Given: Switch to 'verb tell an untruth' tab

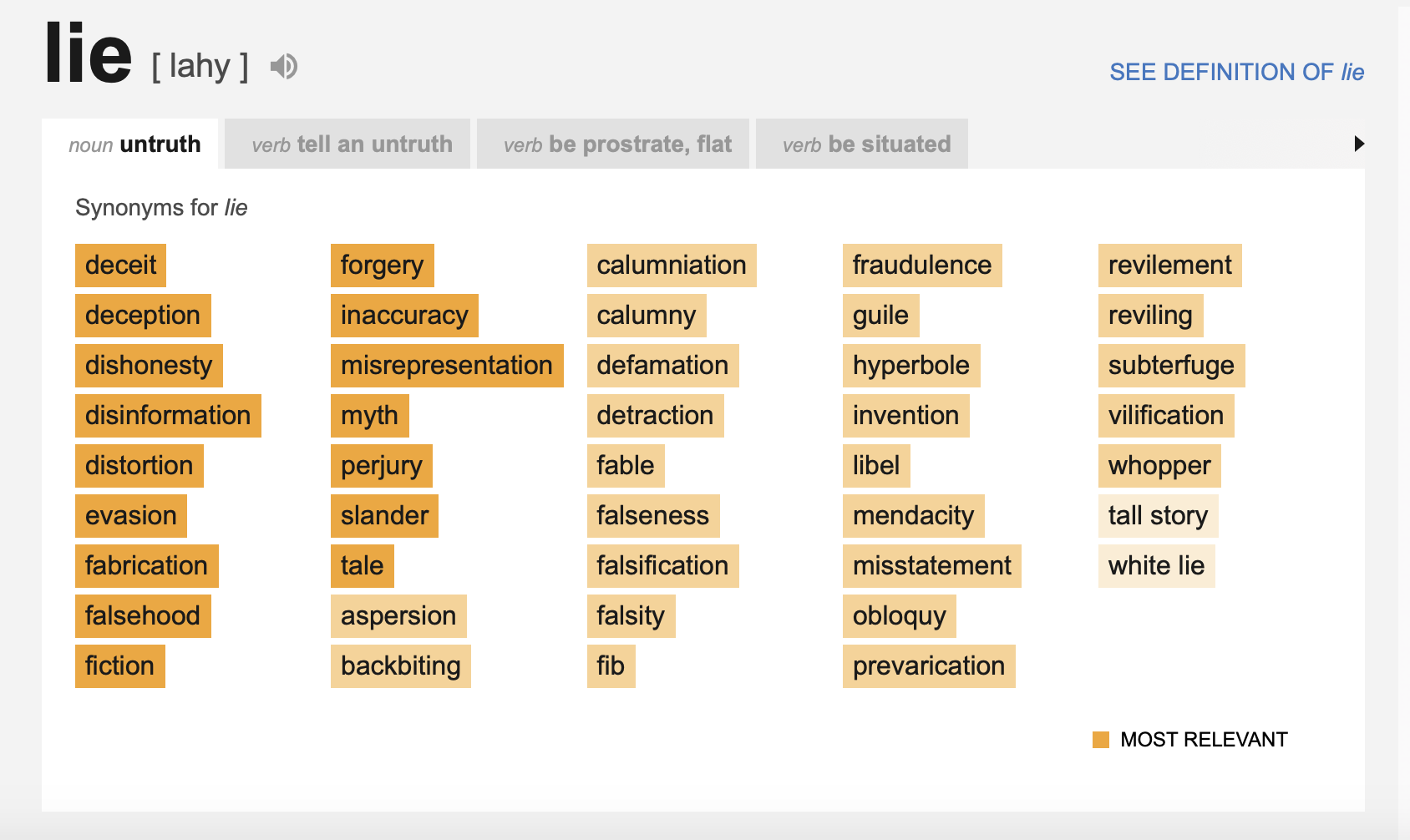Looking at the screenshot, I should click(352, 144).
